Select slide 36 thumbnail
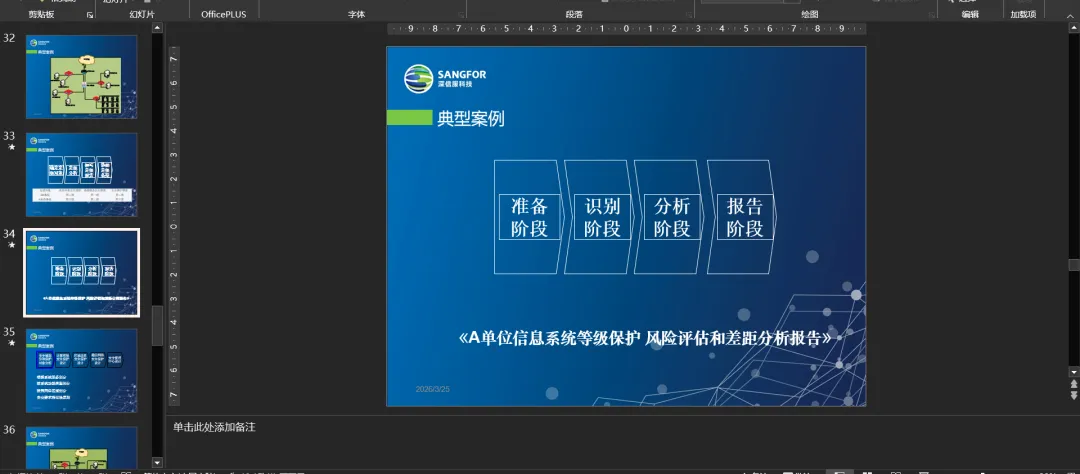 coord(81,448)
